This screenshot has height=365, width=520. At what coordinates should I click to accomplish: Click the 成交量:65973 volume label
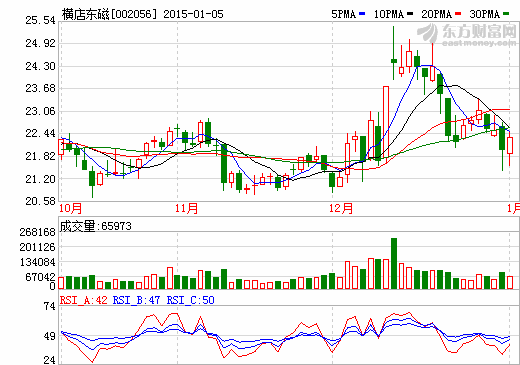(x=95, y=226)
